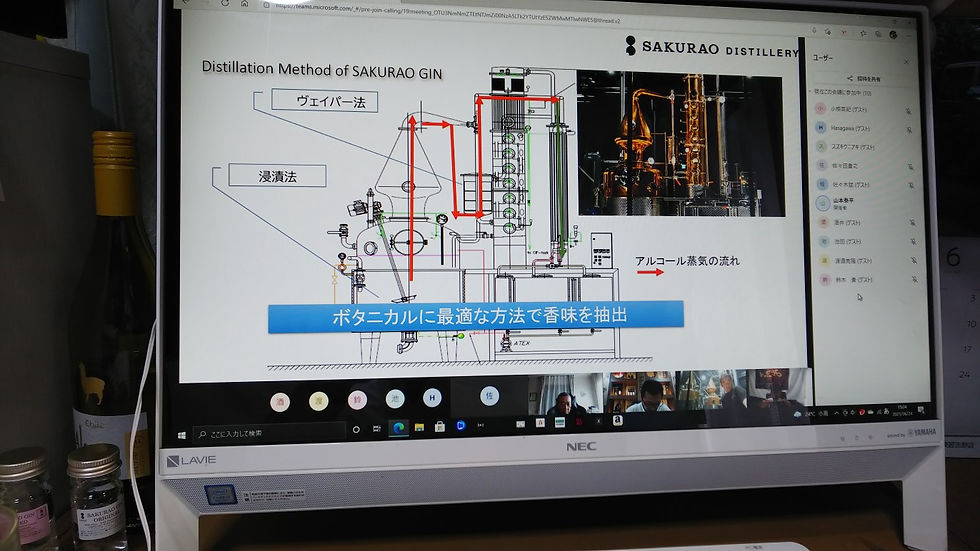
Task: Open File Explorer from the taskbar
Action: [x=419, y=427]
